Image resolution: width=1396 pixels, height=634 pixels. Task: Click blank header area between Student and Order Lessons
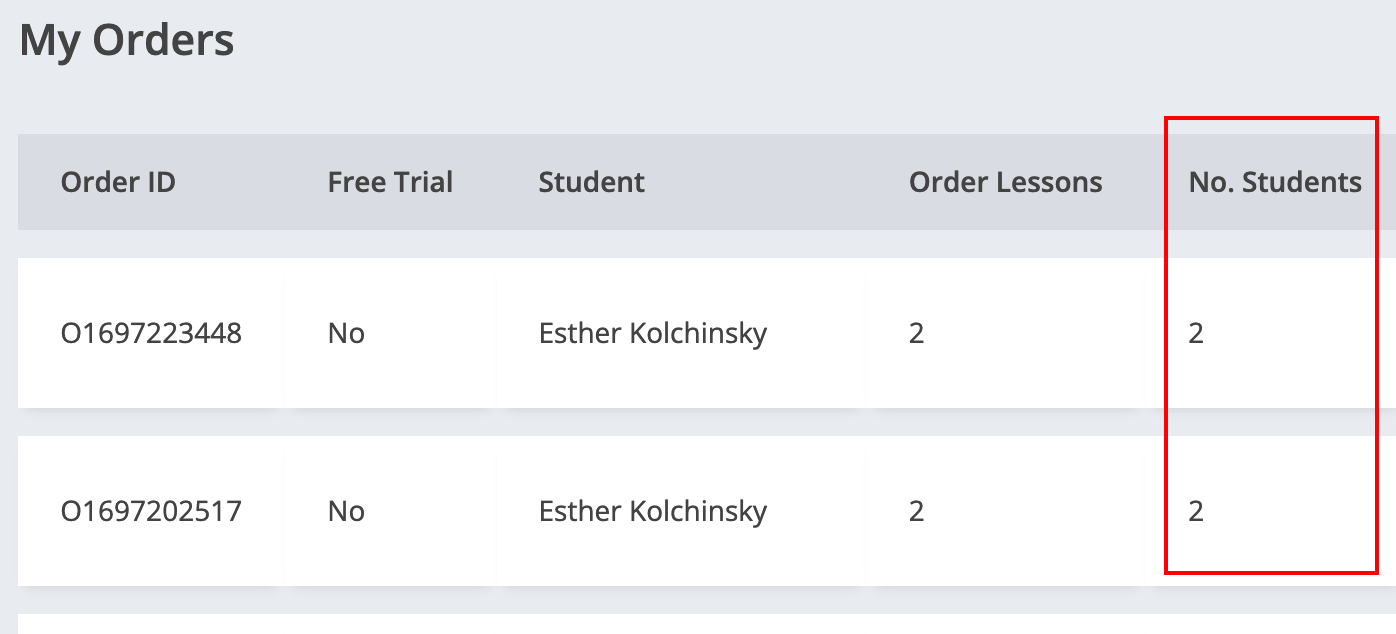780,182
